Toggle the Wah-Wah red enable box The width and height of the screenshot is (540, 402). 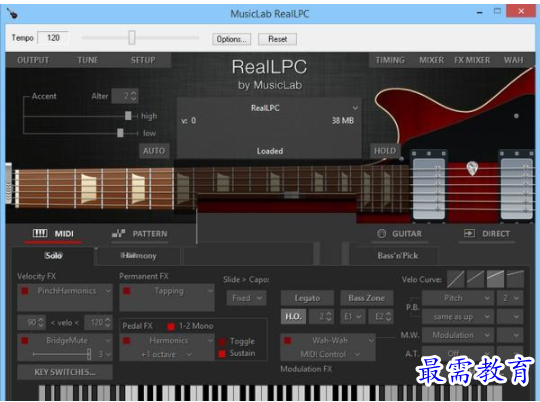tap(288, 340)
